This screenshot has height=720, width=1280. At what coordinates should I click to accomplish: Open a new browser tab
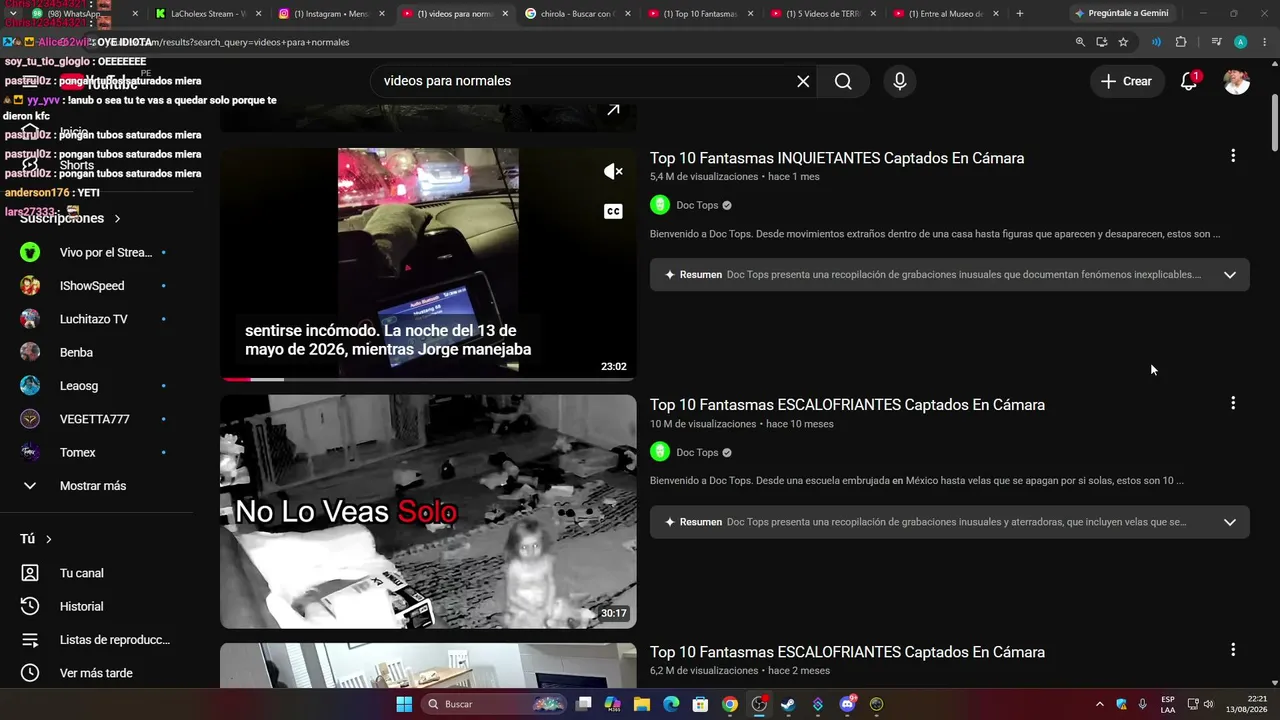[1020, 14]
